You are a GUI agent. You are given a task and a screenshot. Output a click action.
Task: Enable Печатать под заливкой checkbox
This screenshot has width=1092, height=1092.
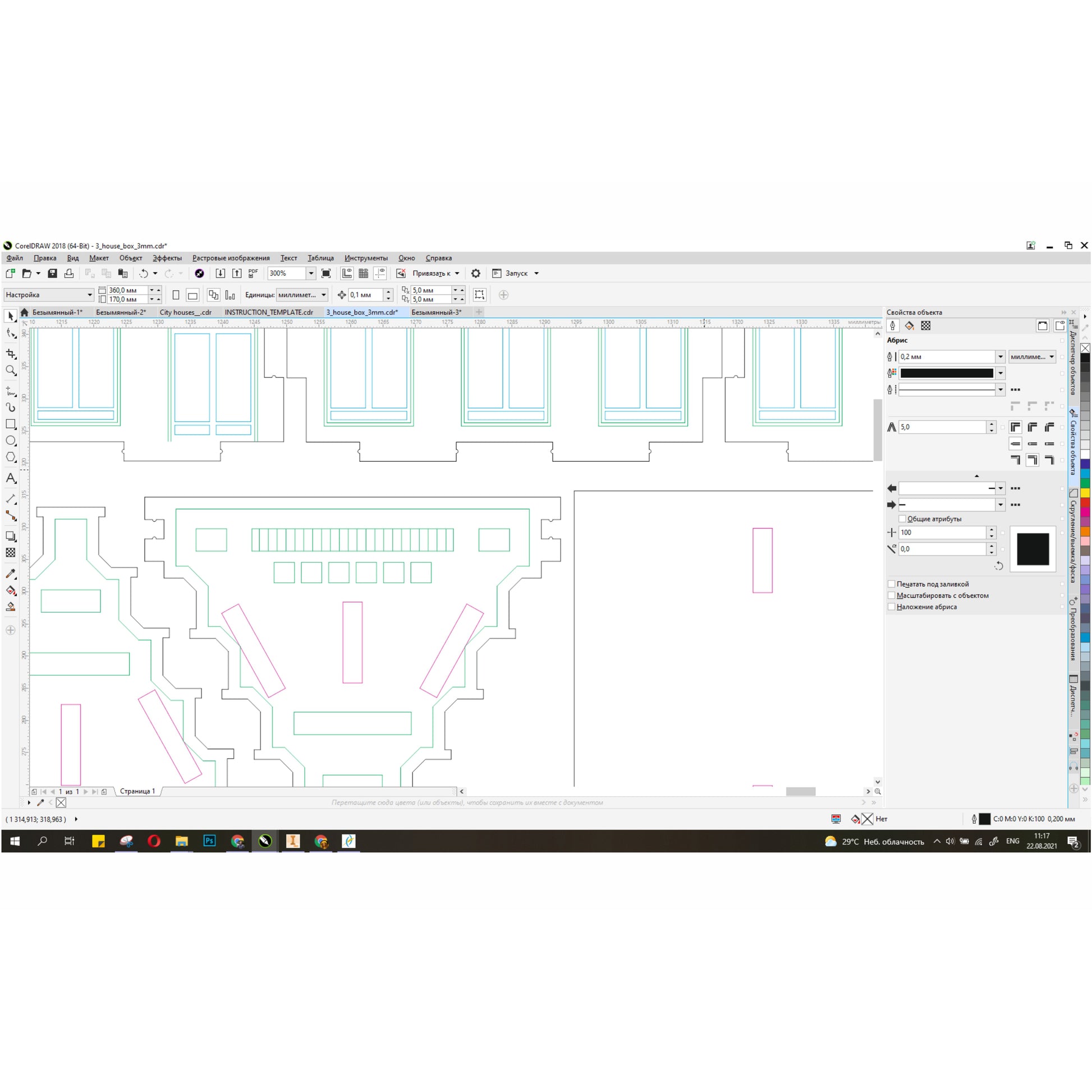891,584
